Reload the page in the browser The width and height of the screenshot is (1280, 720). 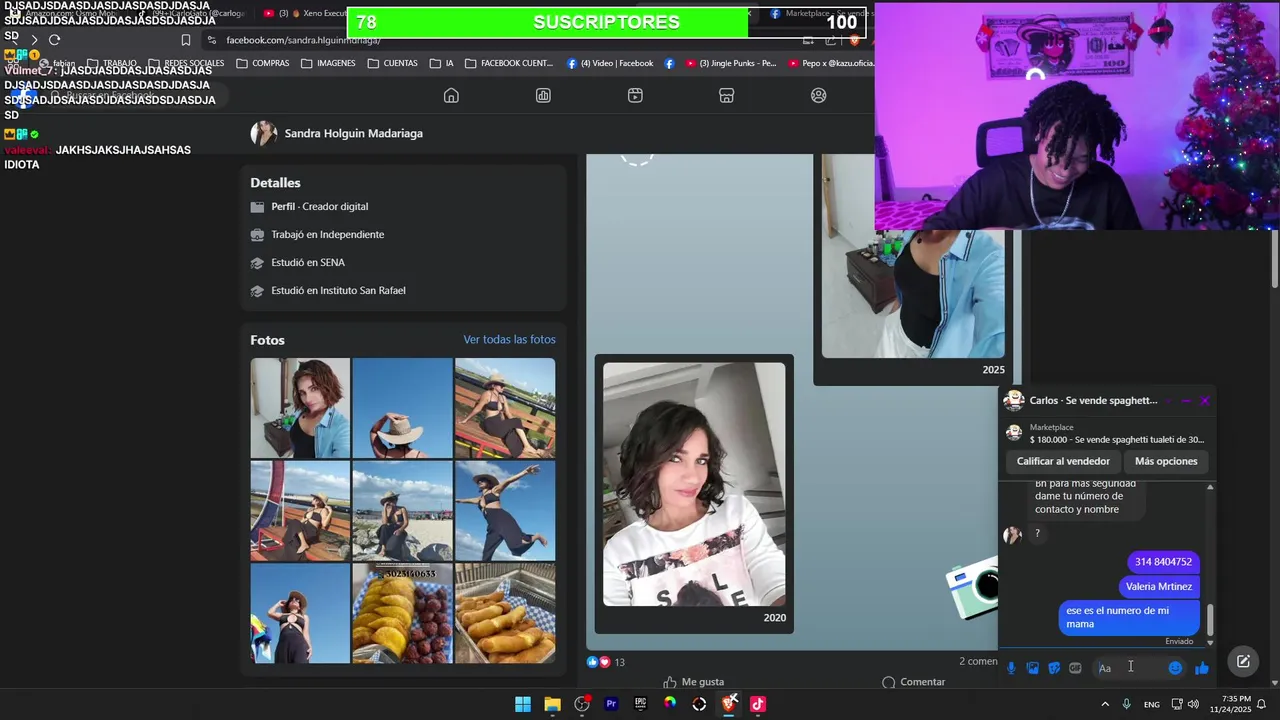pyautogui.click(x=54, y=40)
